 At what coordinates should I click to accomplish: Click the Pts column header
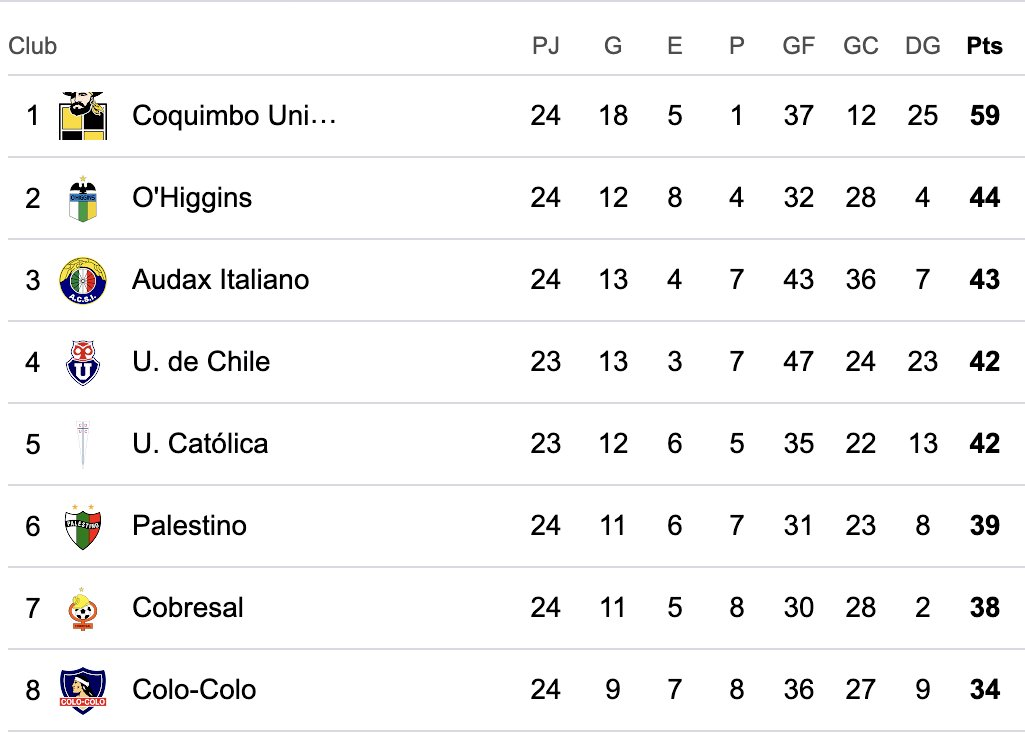pyautogui.click(x=984, y=46)
